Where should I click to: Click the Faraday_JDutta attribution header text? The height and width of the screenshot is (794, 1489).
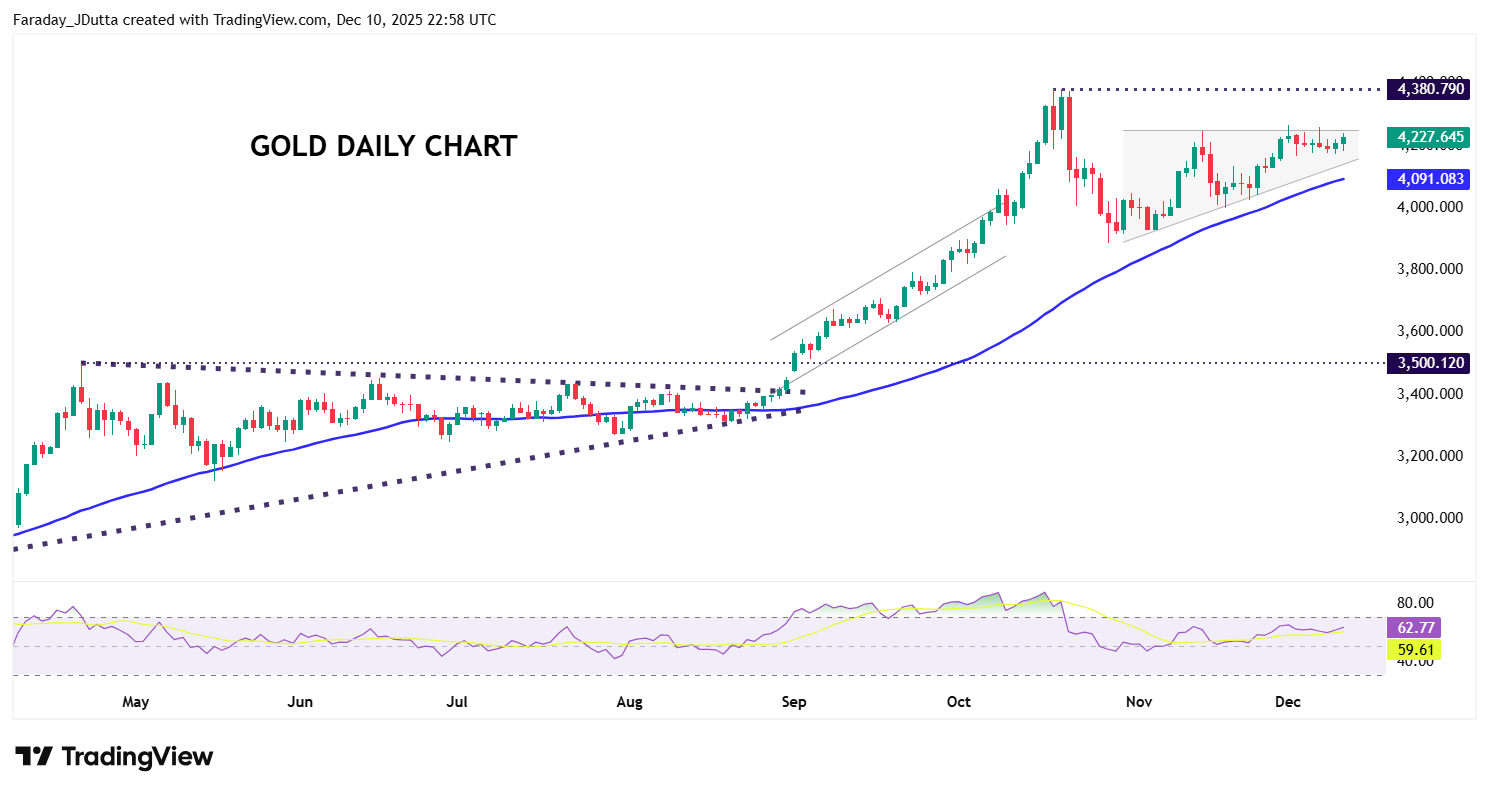pos(254,19)
